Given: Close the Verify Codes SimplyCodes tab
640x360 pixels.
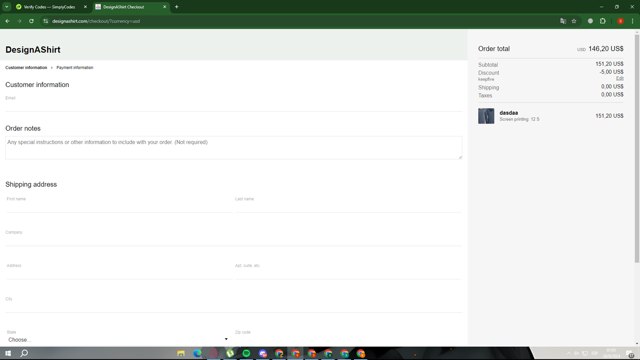Looking at the screenshot, I should tap(85, 7).
